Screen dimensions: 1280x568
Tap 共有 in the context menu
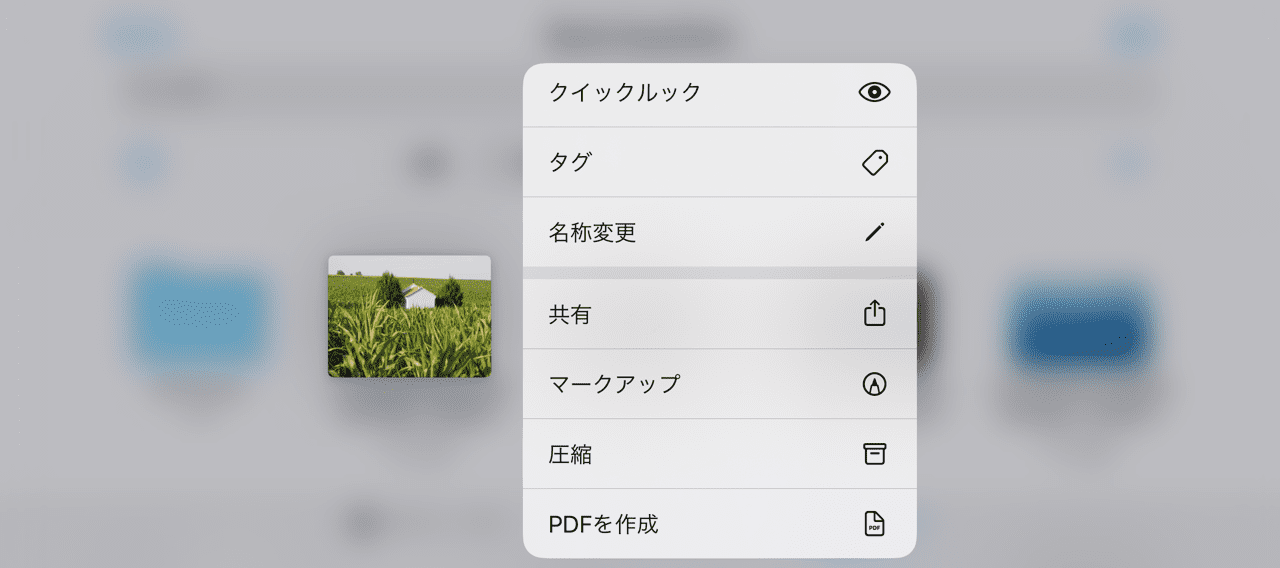click(x=719, y=314)
